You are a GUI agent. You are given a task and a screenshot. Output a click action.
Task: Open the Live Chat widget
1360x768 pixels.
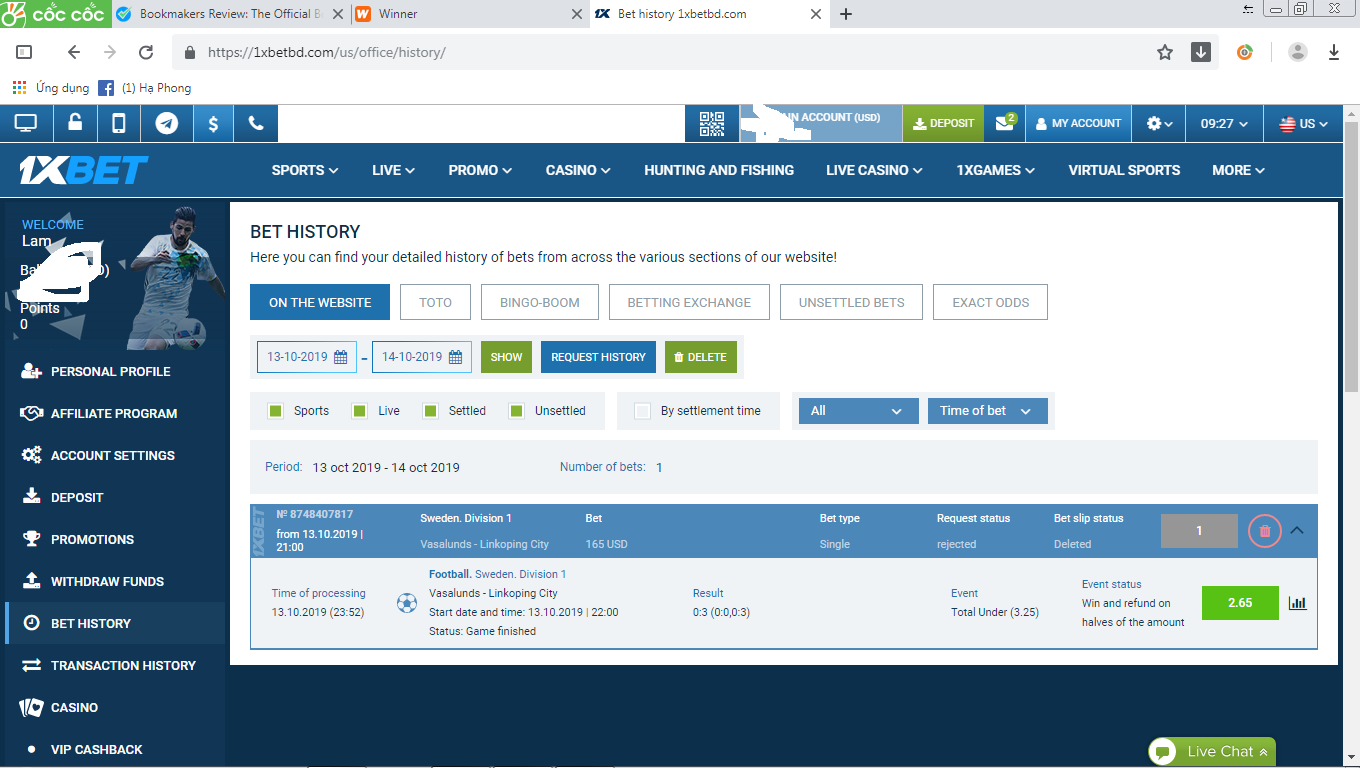(x=1212, y=752)
